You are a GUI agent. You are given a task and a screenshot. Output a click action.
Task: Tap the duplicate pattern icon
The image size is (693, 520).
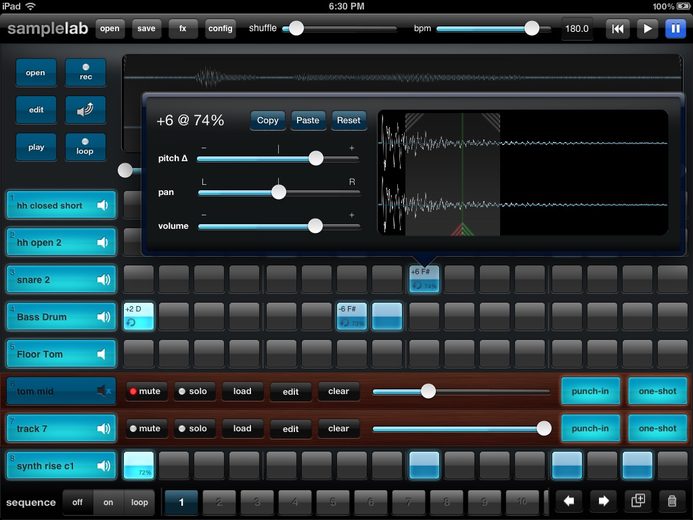[x=638, y=501]
